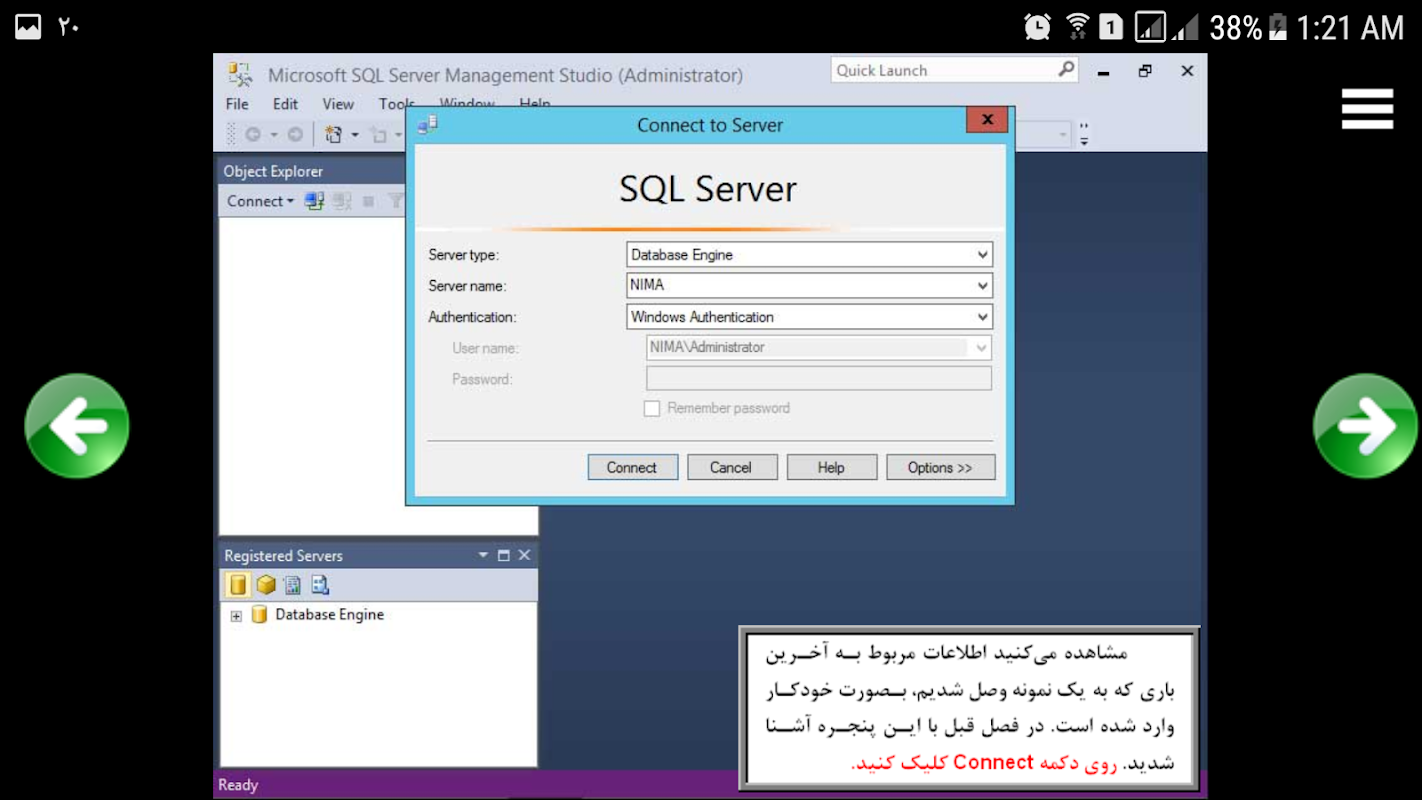Click the Help button in dialog
Viewport: 1422px width, 800px height.
[x=831, y=467]
